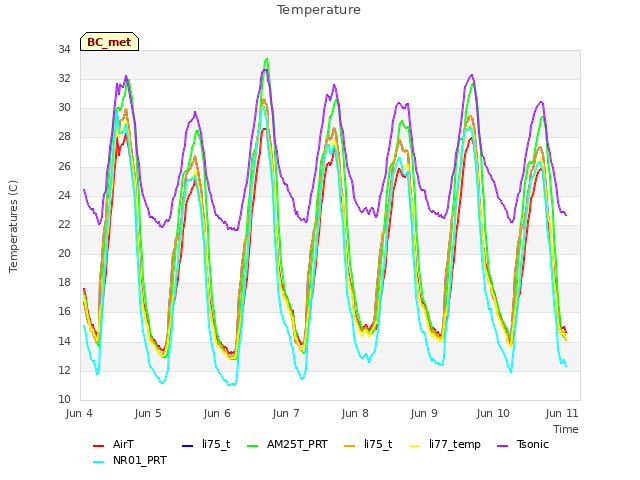Click the Jun 11 x-axis tick label
This screenshot has height=480, width=640.
pyautogui.click(x=562, y=413)
